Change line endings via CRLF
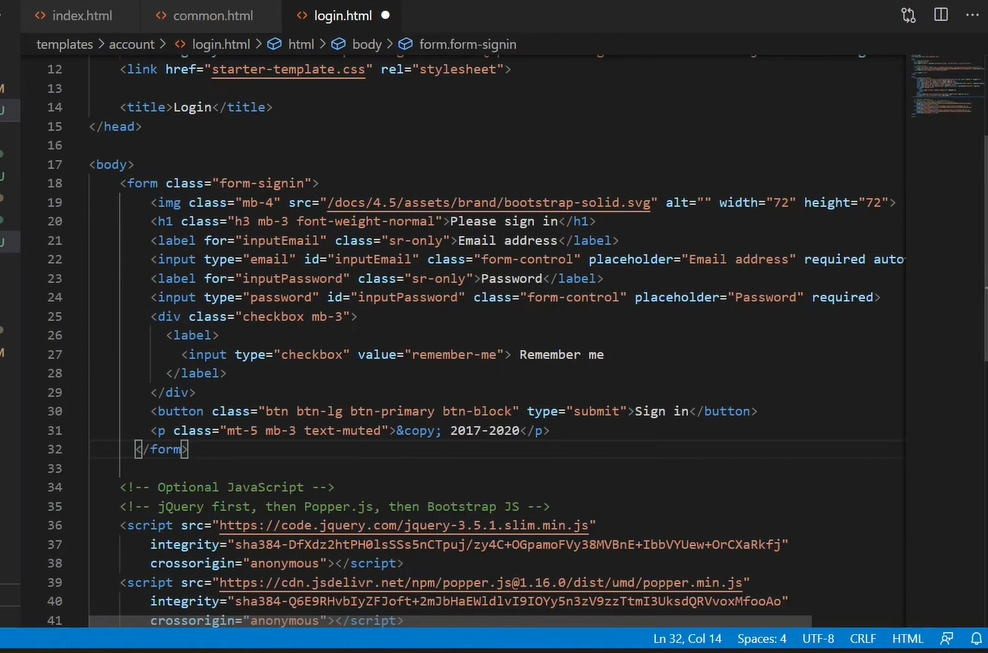This screenshot has width=988, height=653. click(x=863, y=639)
